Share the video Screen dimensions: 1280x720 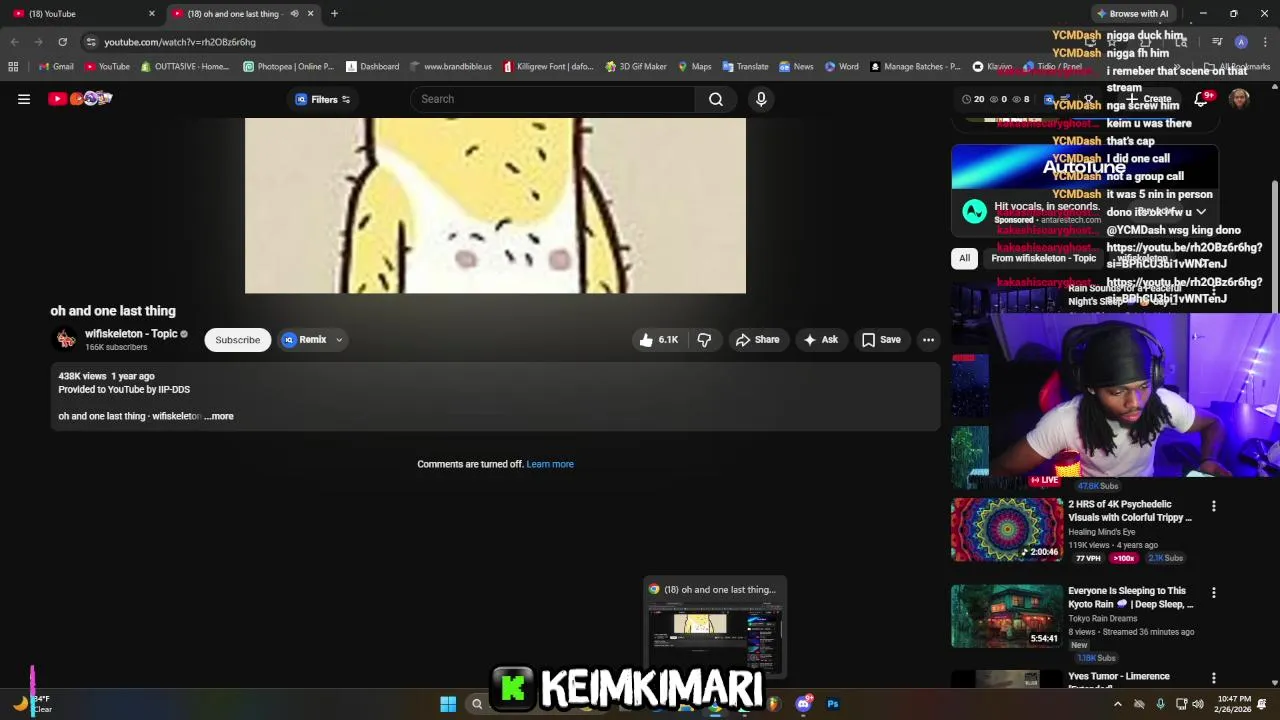click(x=757, y=340)
